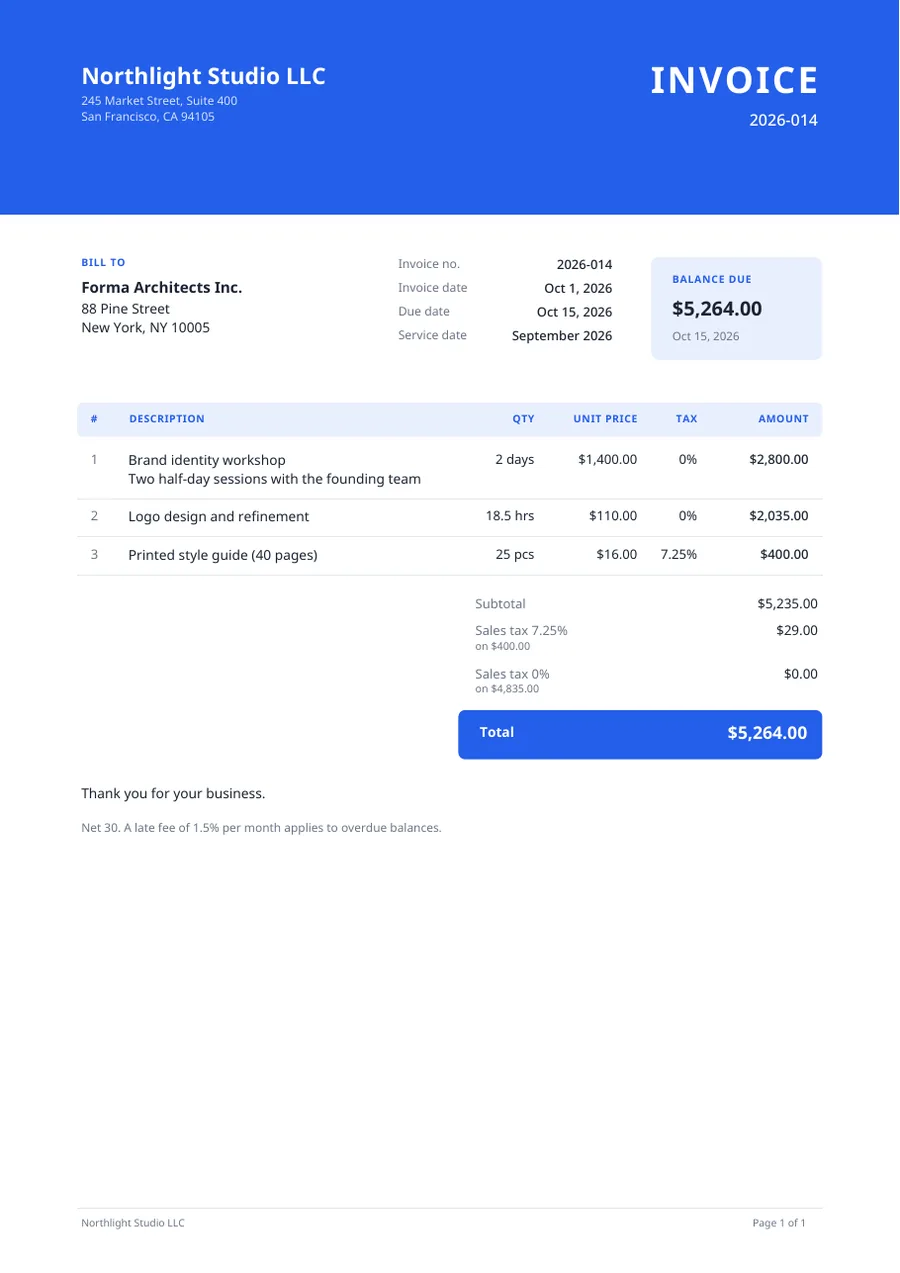Select the $5,264.00 amount in the Total bar

pyautogui.click(x=767, y=733)
